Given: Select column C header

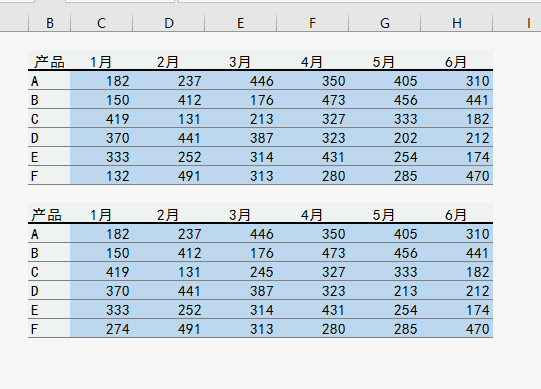Looking at the screenshot, I should (x=101, y=23).
